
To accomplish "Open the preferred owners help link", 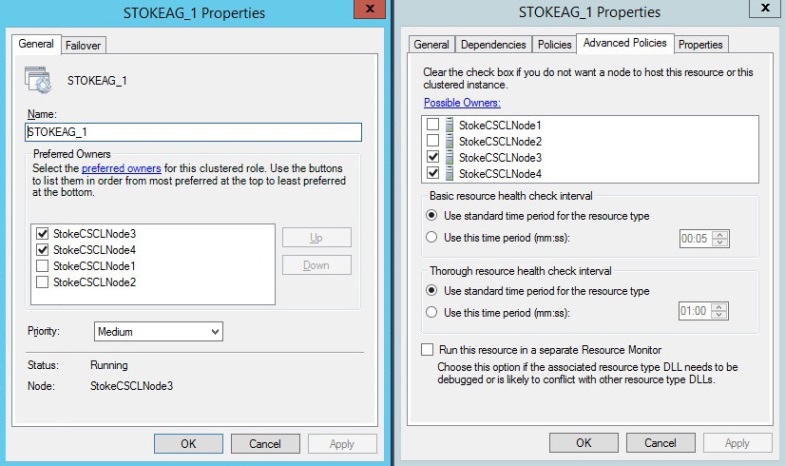I will click(129, 168).
